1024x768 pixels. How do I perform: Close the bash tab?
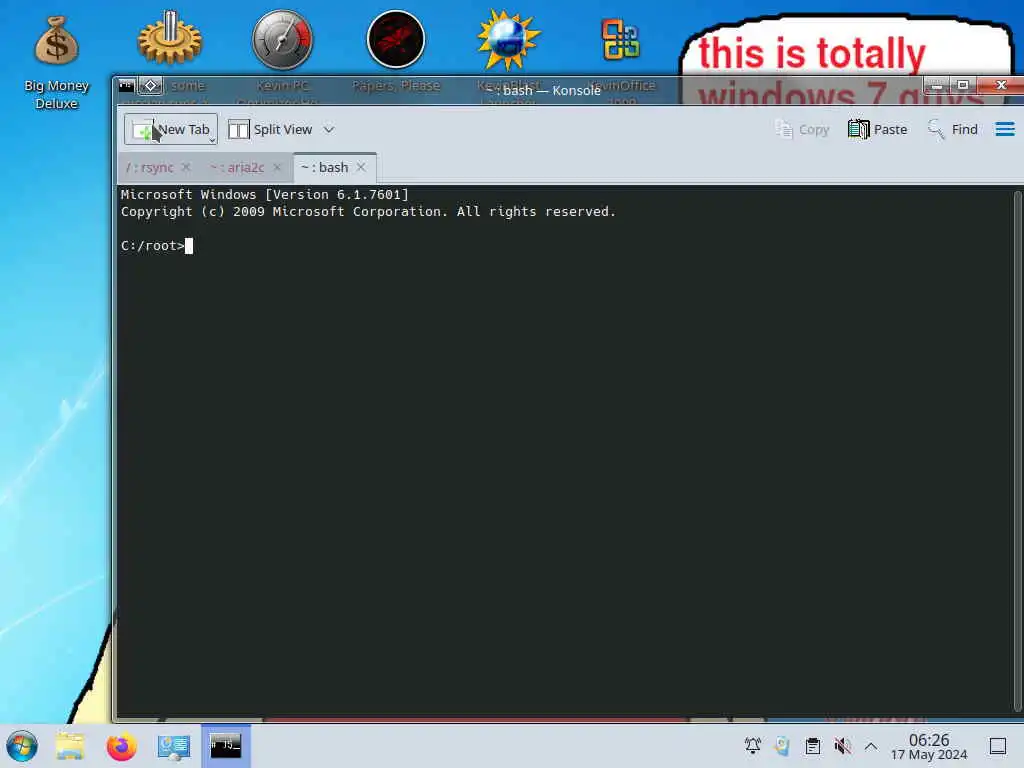(361, 167)
